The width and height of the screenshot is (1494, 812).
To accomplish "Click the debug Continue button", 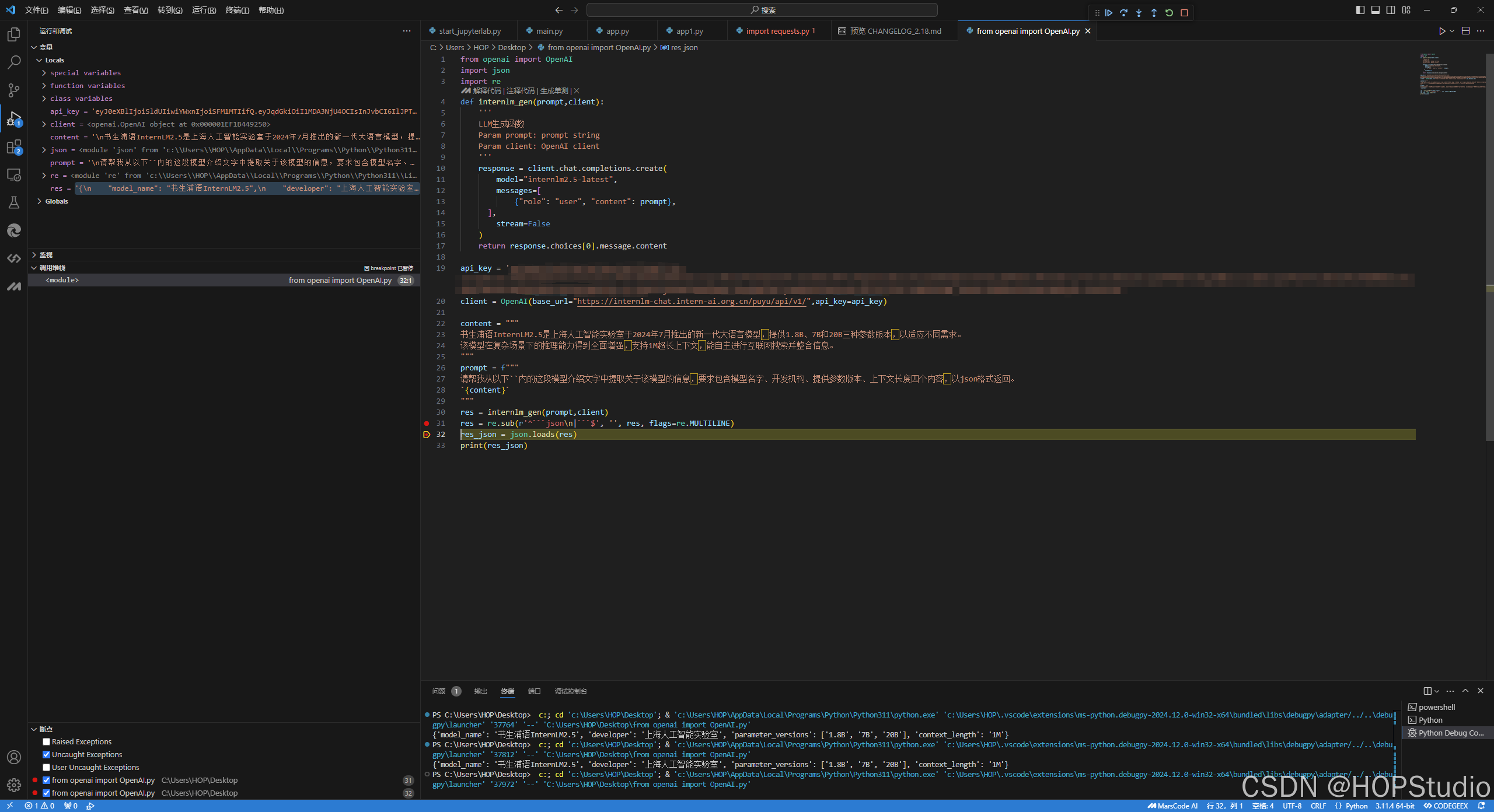I will [x=1108, y=13].
